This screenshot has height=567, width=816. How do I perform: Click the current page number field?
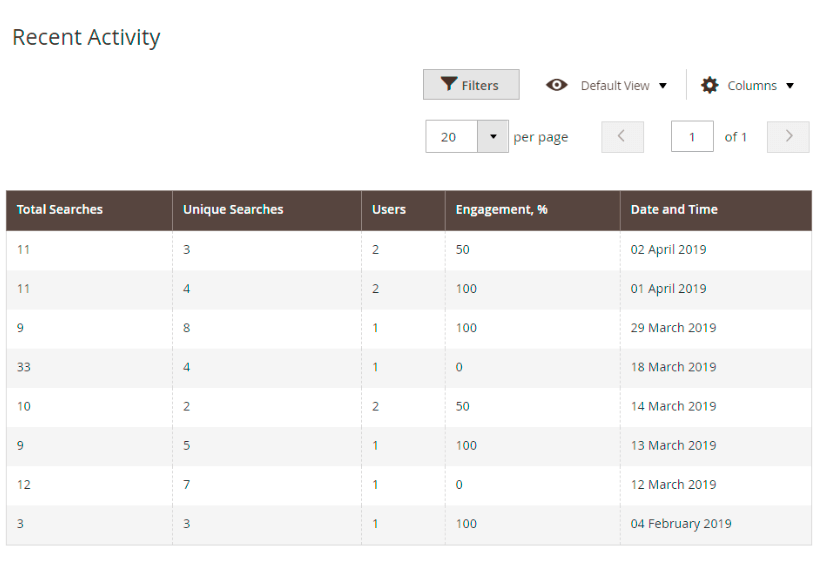(692, 137)
